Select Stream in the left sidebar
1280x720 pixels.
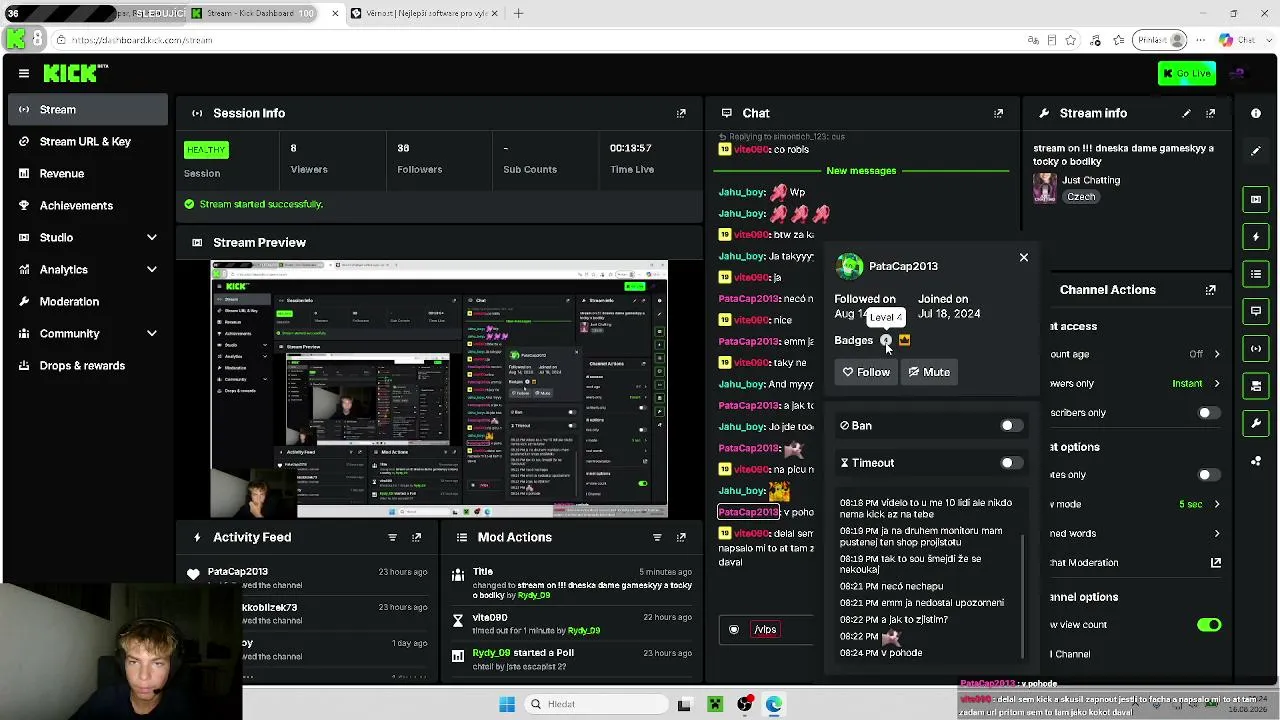(88, 109)
